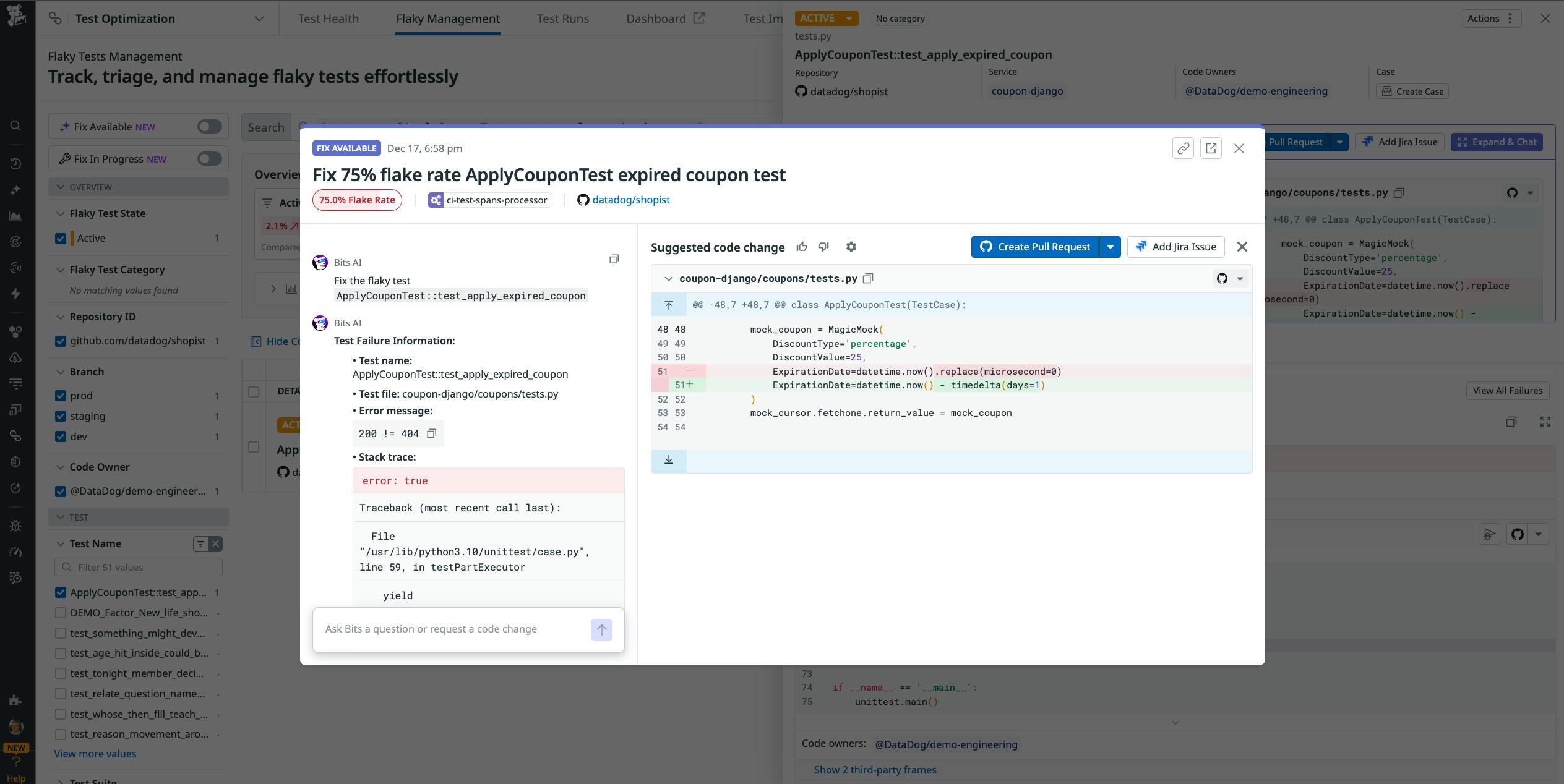Uncheck the prod branch filter
This screenshot has height=784, width=1564.
click(x=61, y=396)
